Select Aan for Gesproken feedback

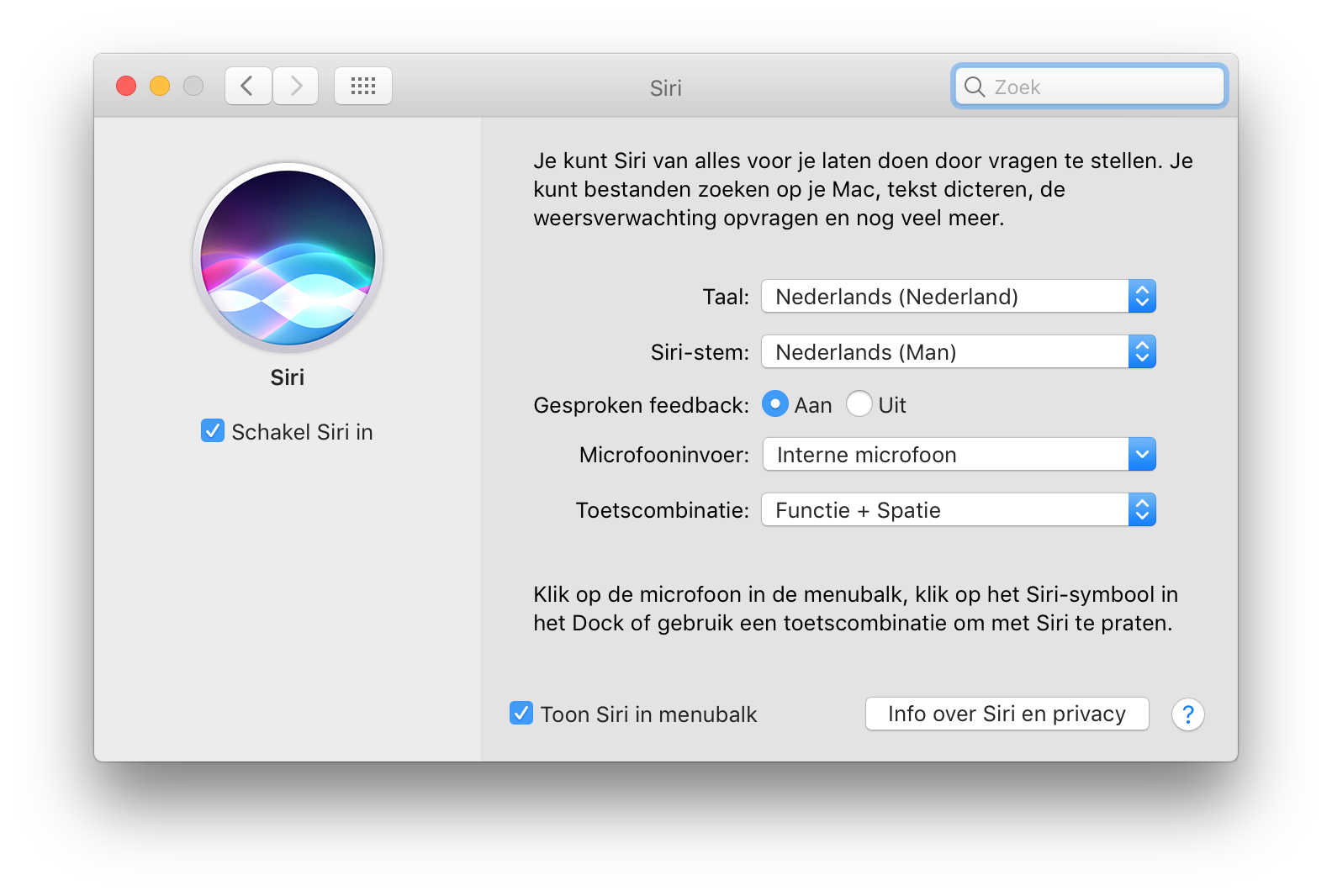coord(775,404)
